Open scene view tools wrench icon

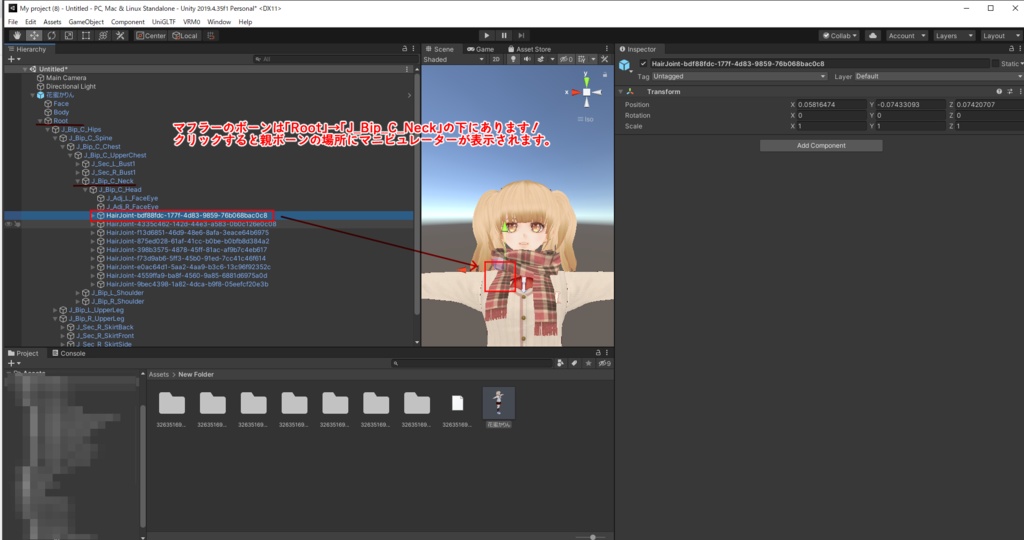tap(605, 59)
